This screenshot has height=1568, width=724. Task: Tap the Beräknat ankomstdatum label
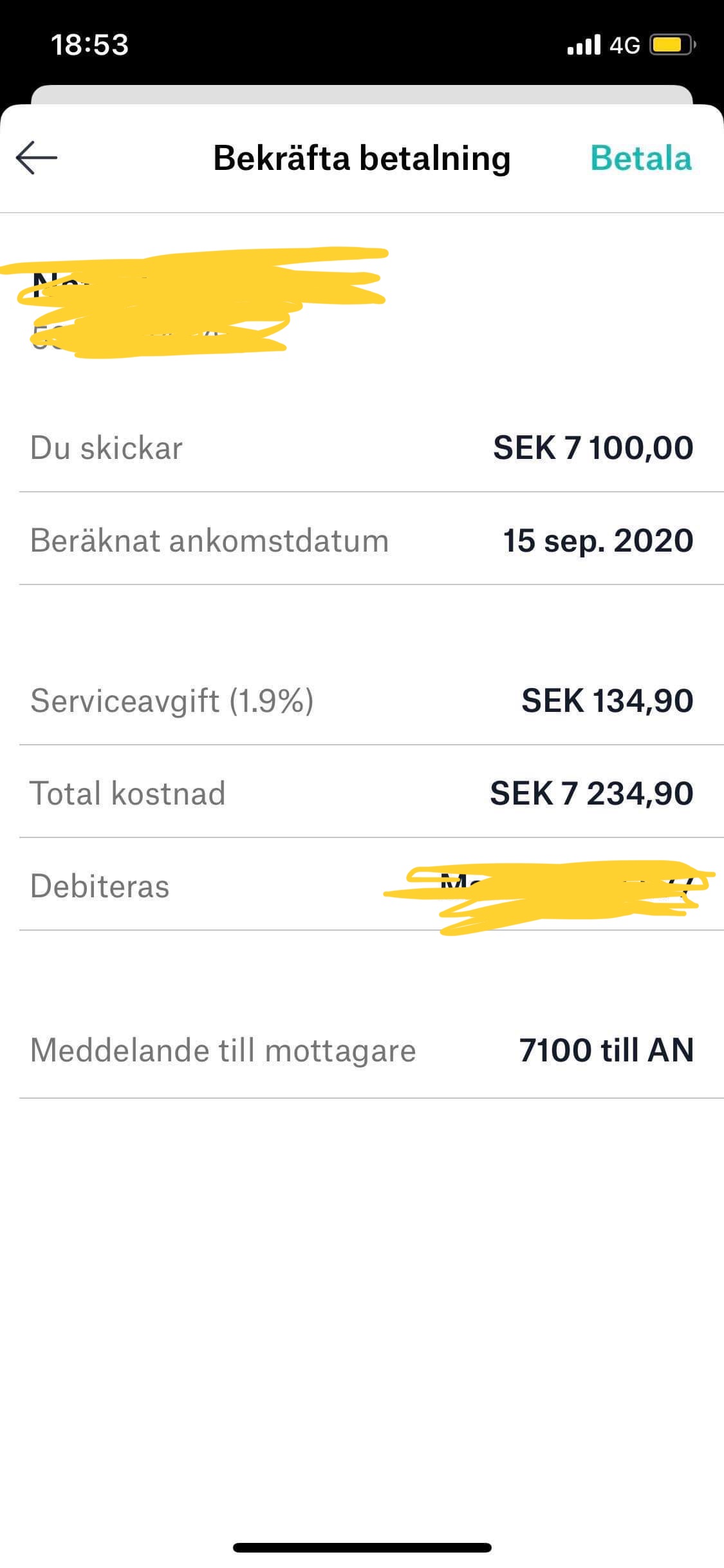point(209,541)
